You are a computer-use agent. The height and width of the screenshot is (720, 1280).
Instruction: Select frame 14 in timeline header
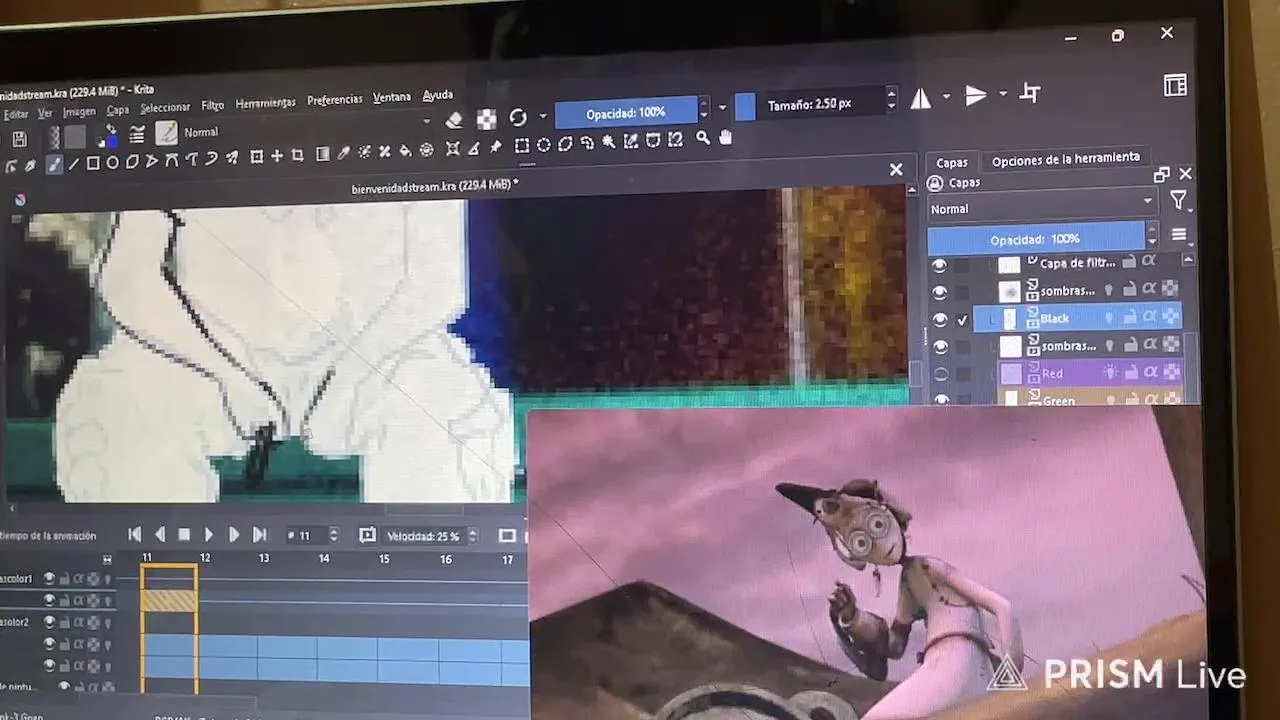coord(324,558)
